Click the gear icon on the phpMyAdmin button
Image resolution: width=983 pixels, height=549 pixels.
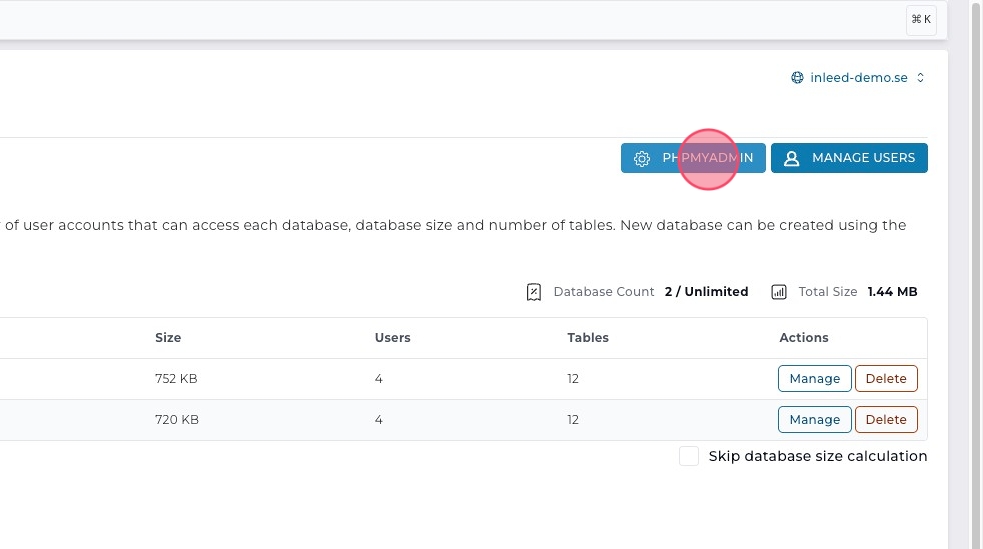coord(643,158)
